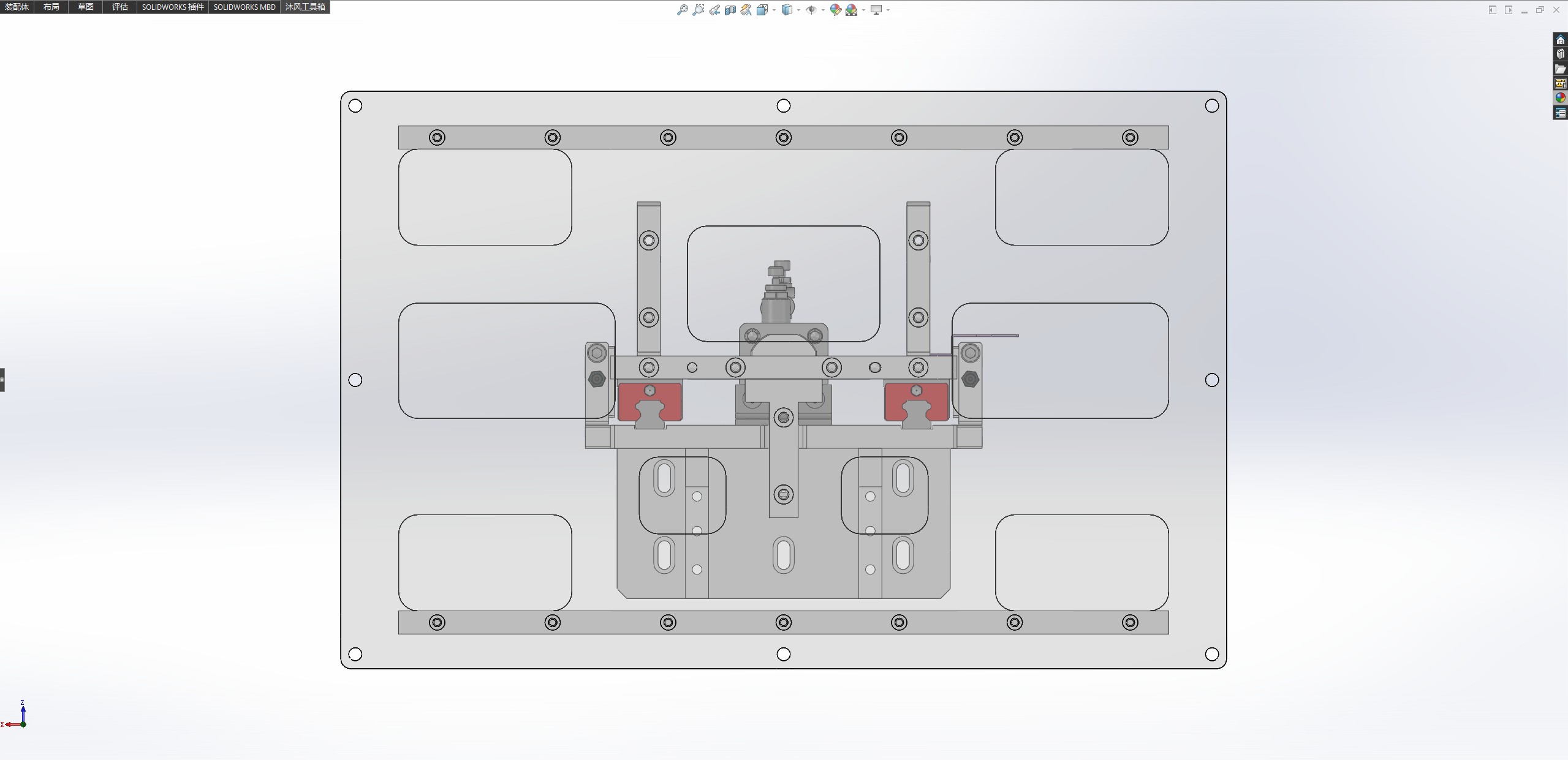Collapse the left panel arrow button

click(x=2, y=380)
